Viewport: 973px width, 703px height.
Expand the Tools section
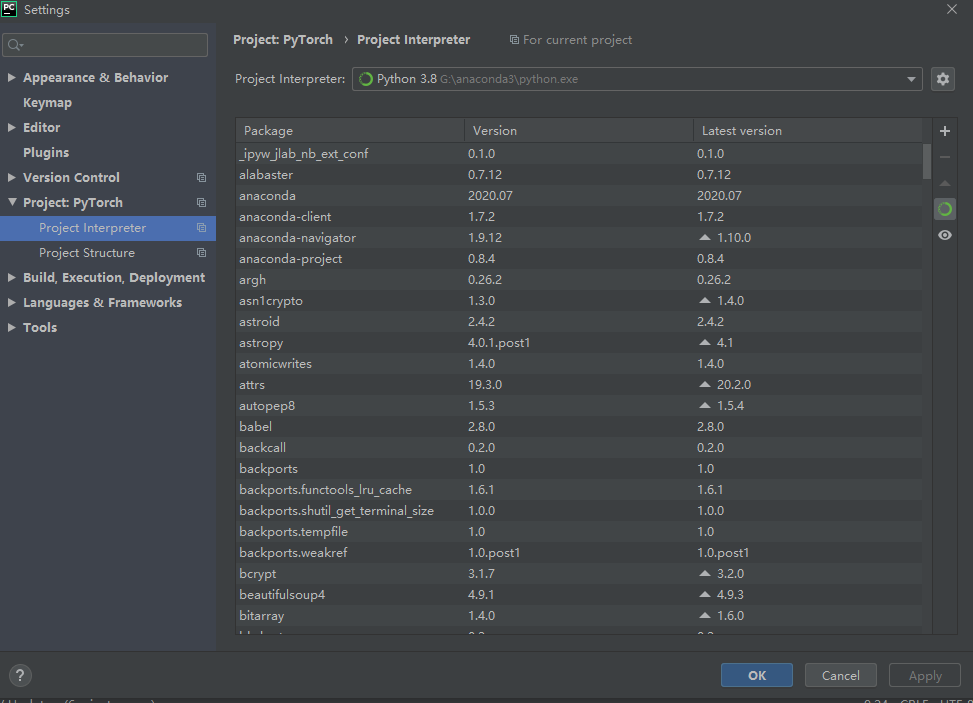(11, 327)
